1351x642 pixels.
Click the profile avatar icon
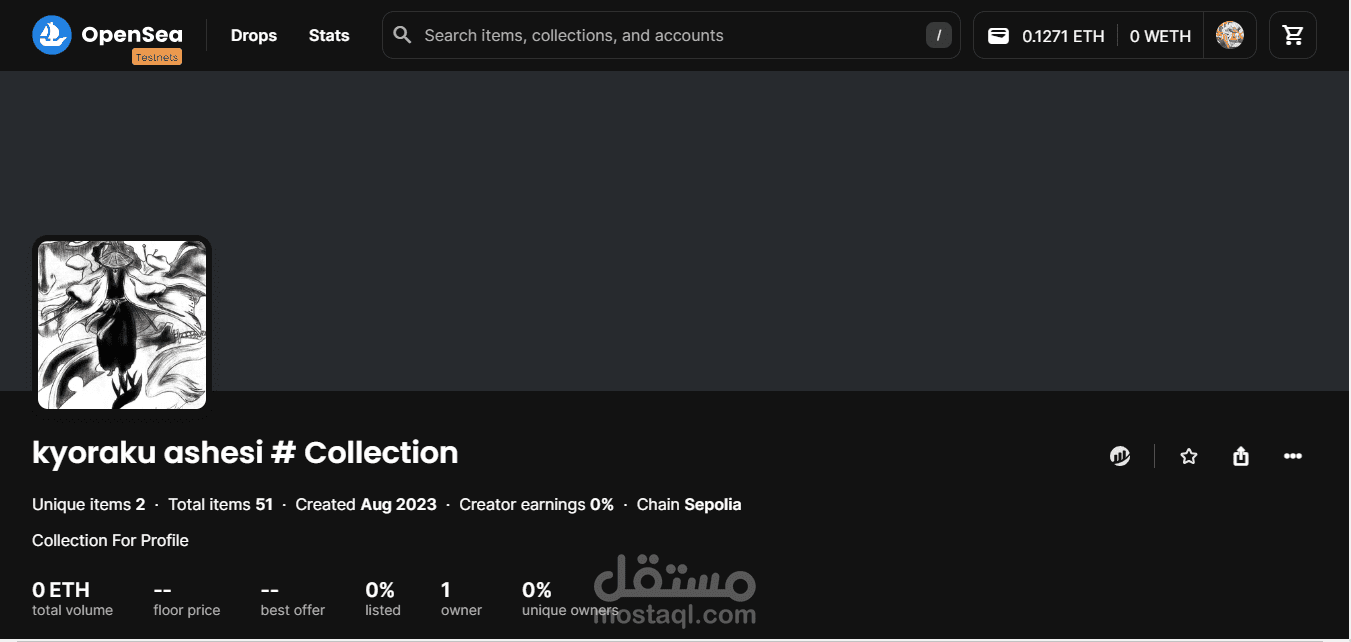click(1229, 35)
